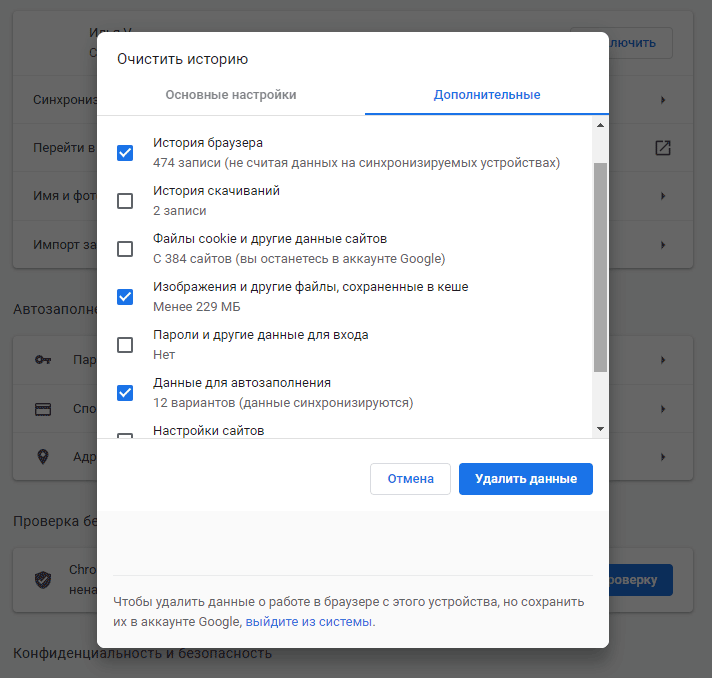Click the scrollbar down arrow in dialog
The width and height of the screenshot is (712, 678).
600,429
